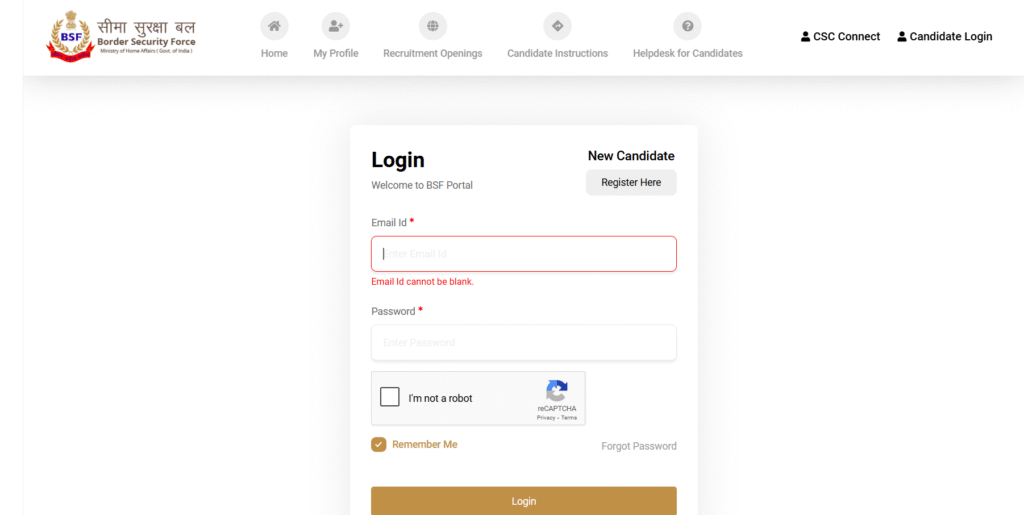Click the BSF logo emblem

click(69, 38)
